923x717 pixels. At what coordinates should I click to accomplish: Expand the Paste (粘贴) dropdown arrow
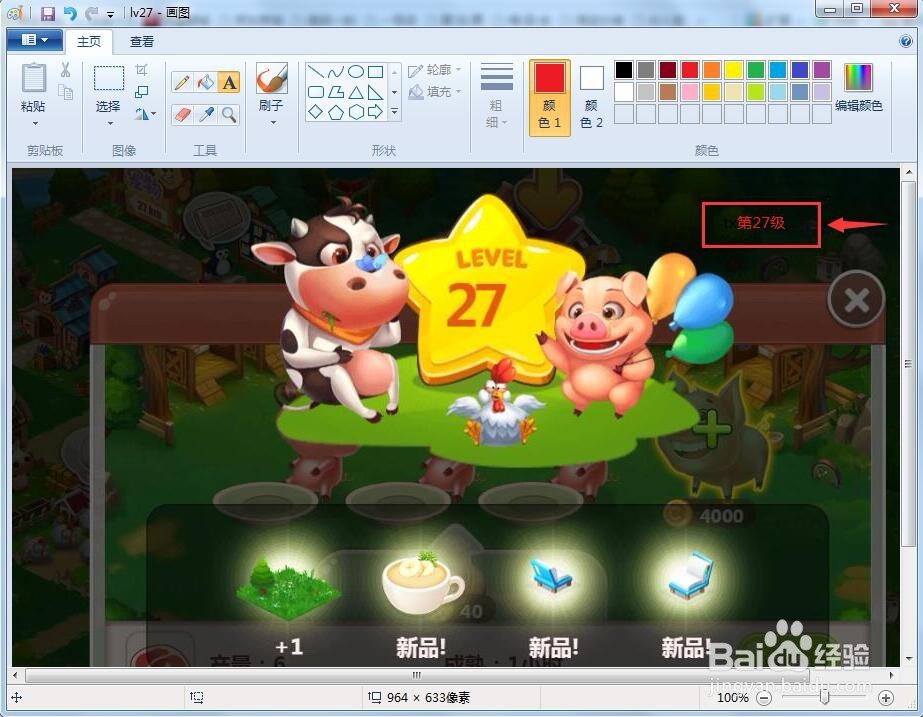point(34,124)
